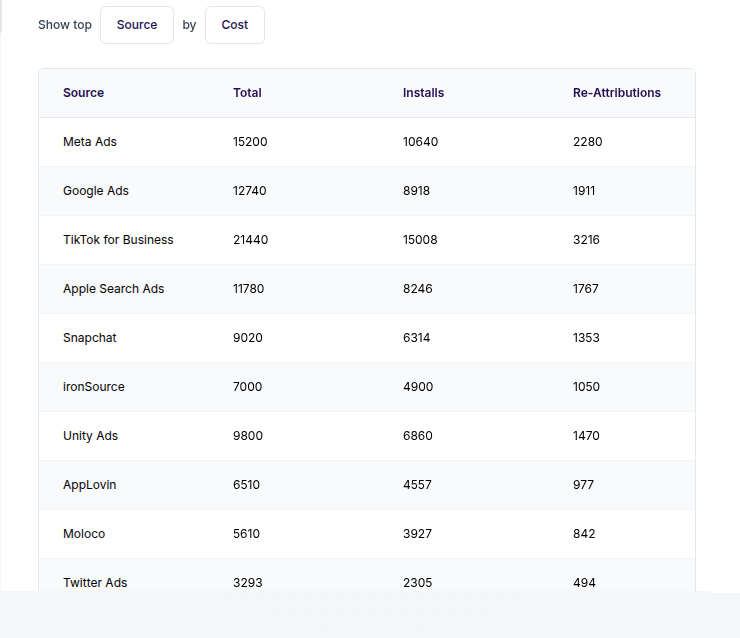
Task: Click Apple Search Ads installs 8246
Action: point(418,289)
